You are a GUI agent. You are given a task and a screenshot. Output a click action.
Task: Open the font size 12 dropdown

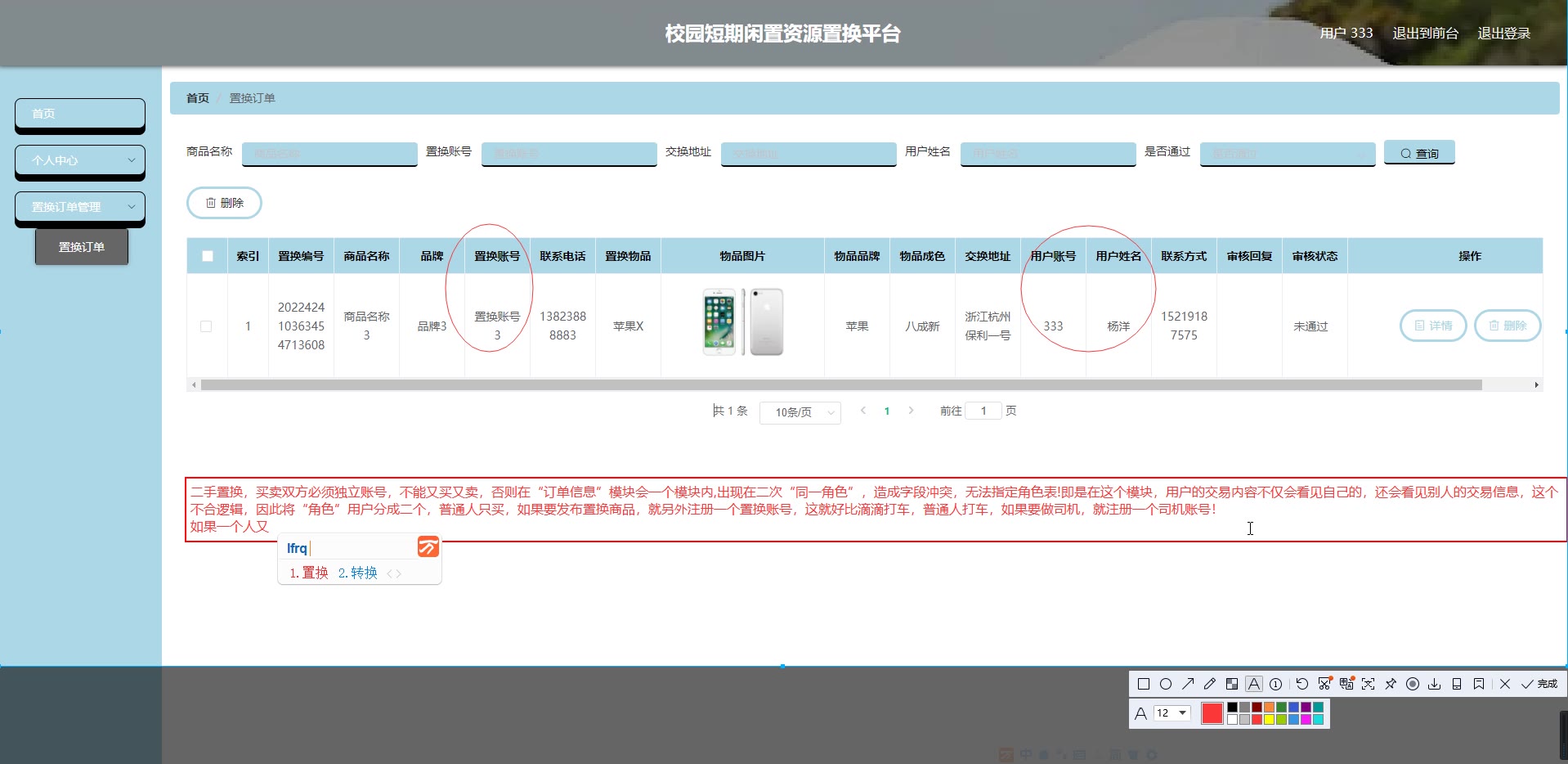pos(1172,713)
